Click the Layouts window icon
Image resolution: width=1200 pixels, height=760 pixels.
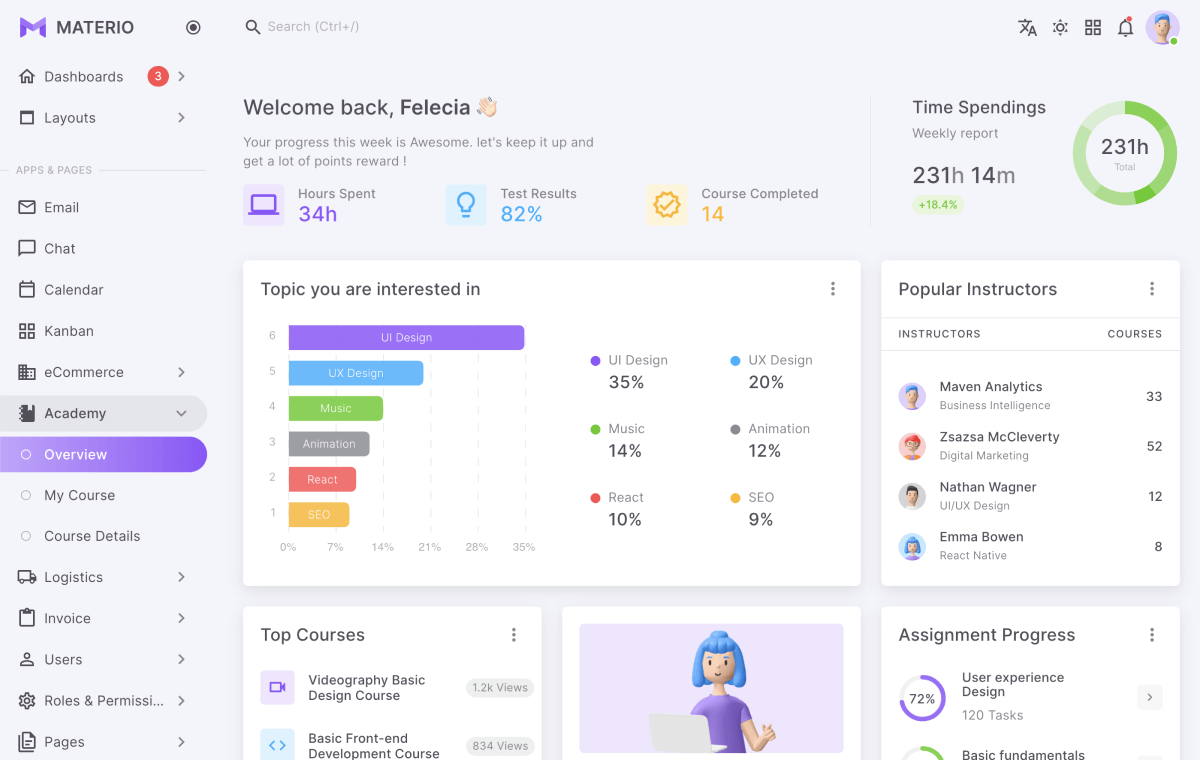tap(27, 118)
